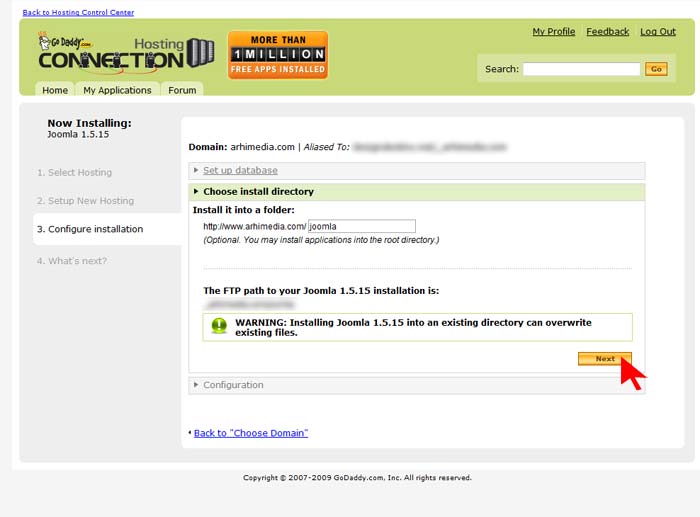Click the GoDaddy Hosting Connection logo
Viewport: 700px width, 517px height.
click(126, 54)
